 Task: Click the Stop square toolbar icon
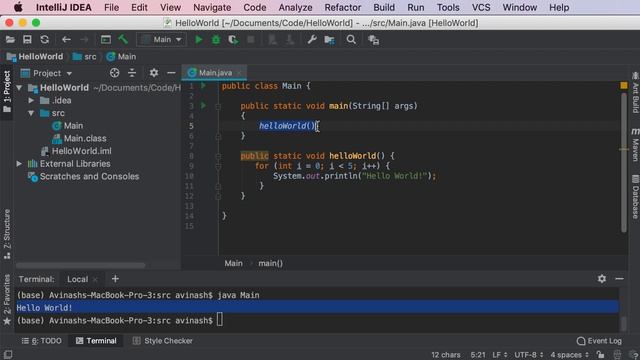point(251,40)
